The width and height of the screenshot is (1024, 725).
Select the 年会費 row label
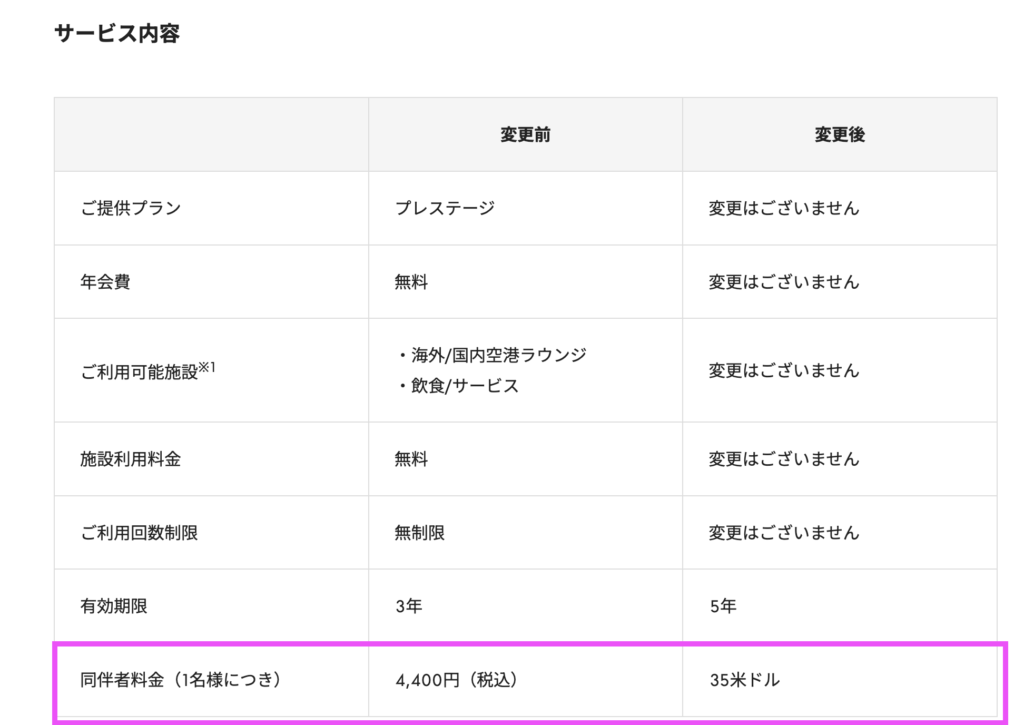click(x=105, y=282)
